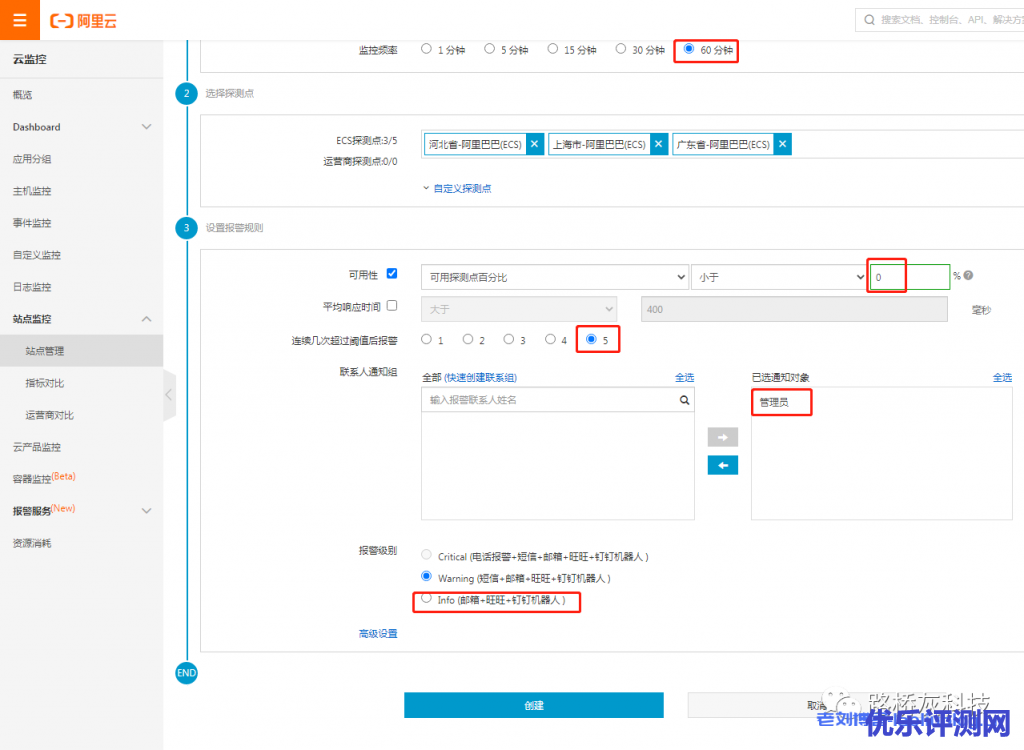Screen dimensions: 1024x750
Task: Click the 创建 button
Action: (533, 705)
